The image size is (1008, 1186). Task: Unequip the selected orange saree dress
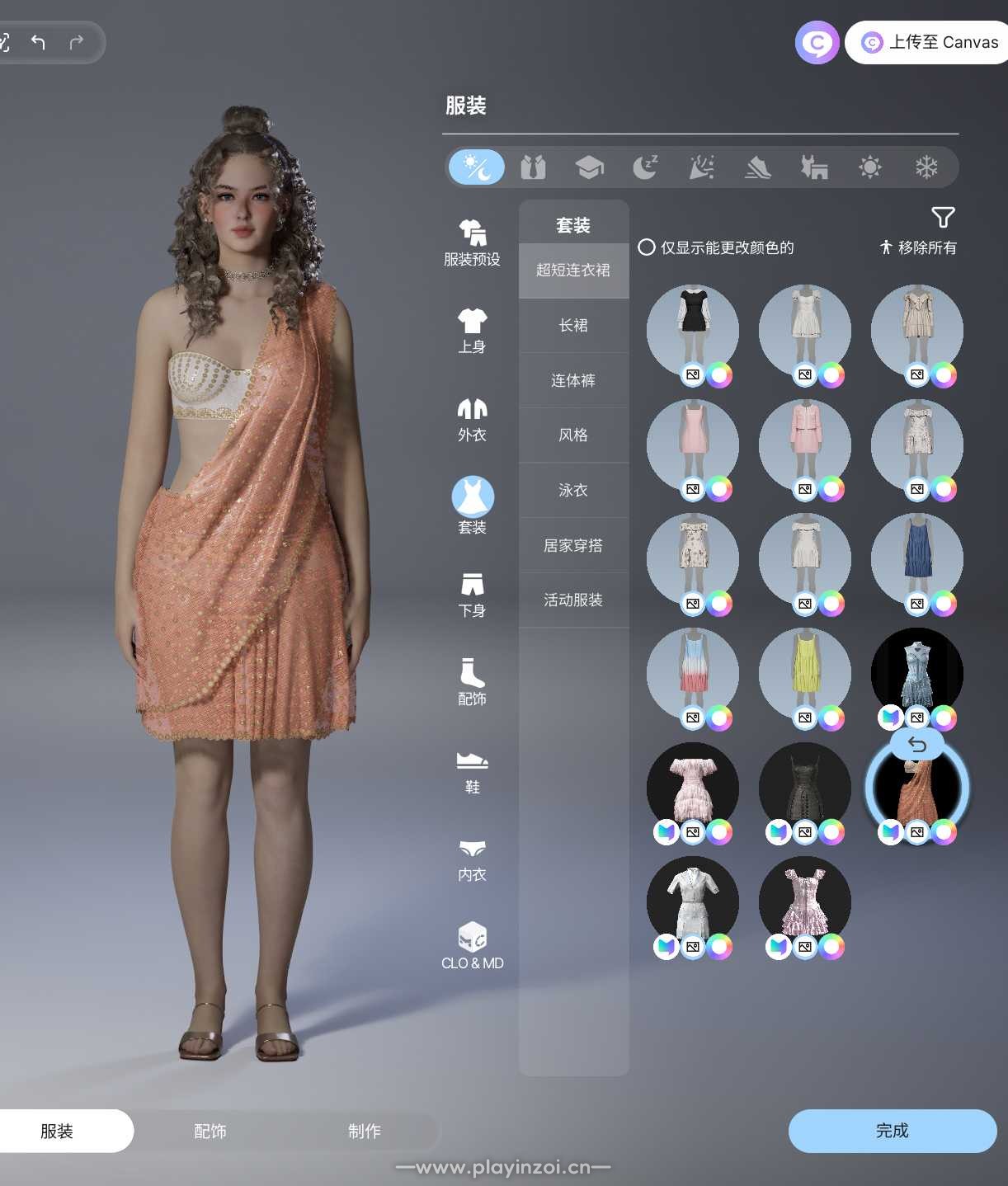point(917,746)
